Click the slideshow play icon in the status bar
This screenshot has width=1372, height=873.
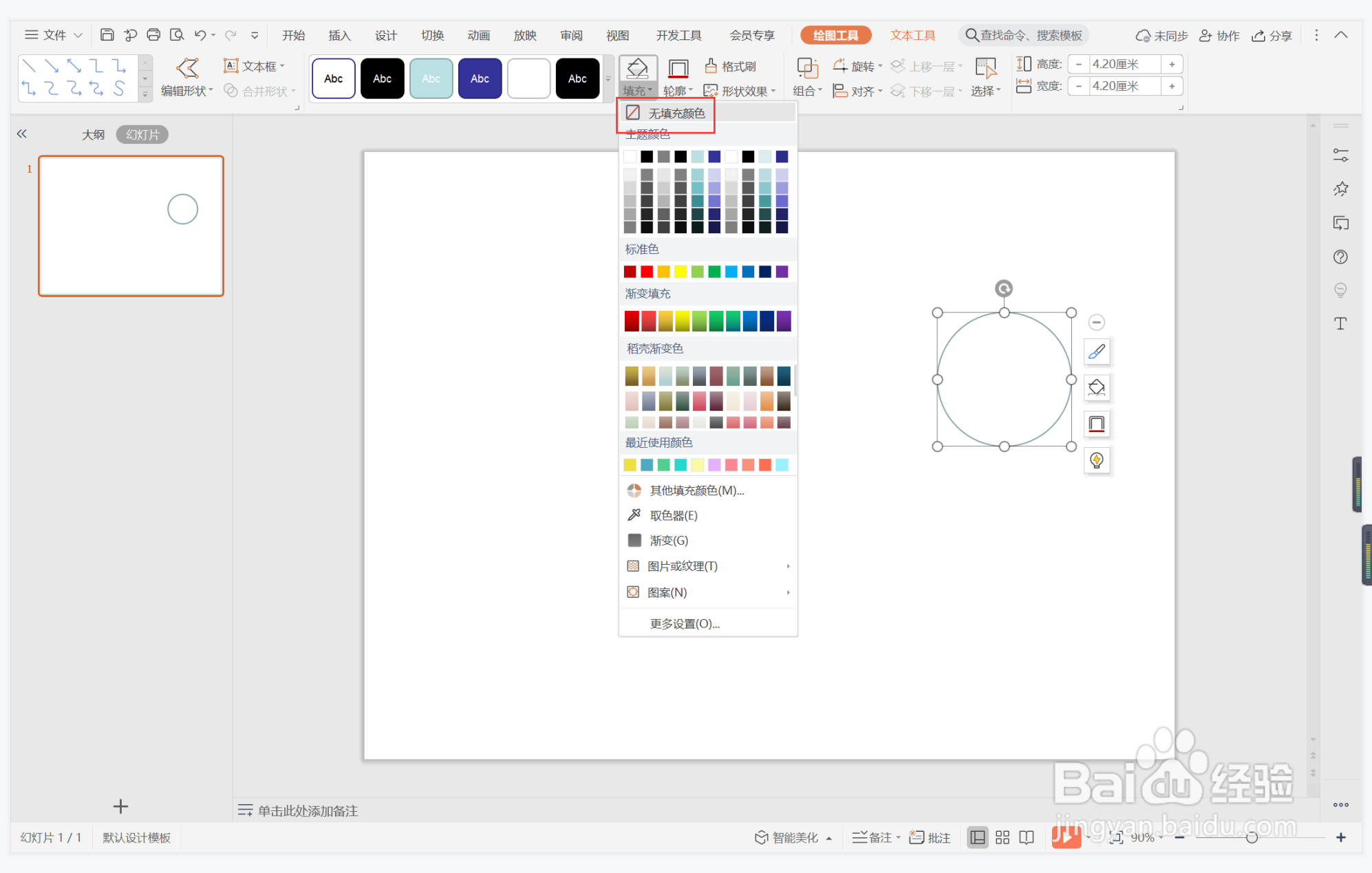(1065, 837)
